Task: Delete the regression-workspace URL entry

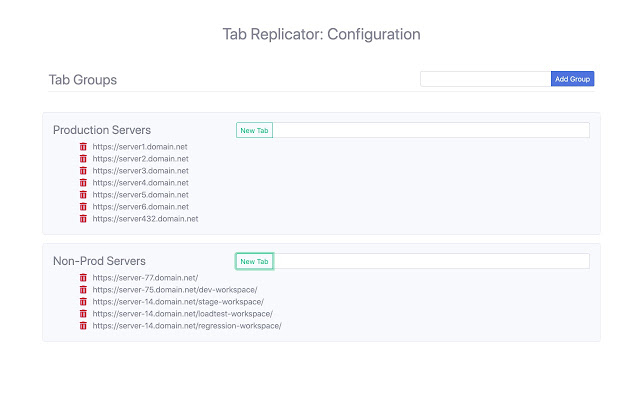Action: coord(84,326)
